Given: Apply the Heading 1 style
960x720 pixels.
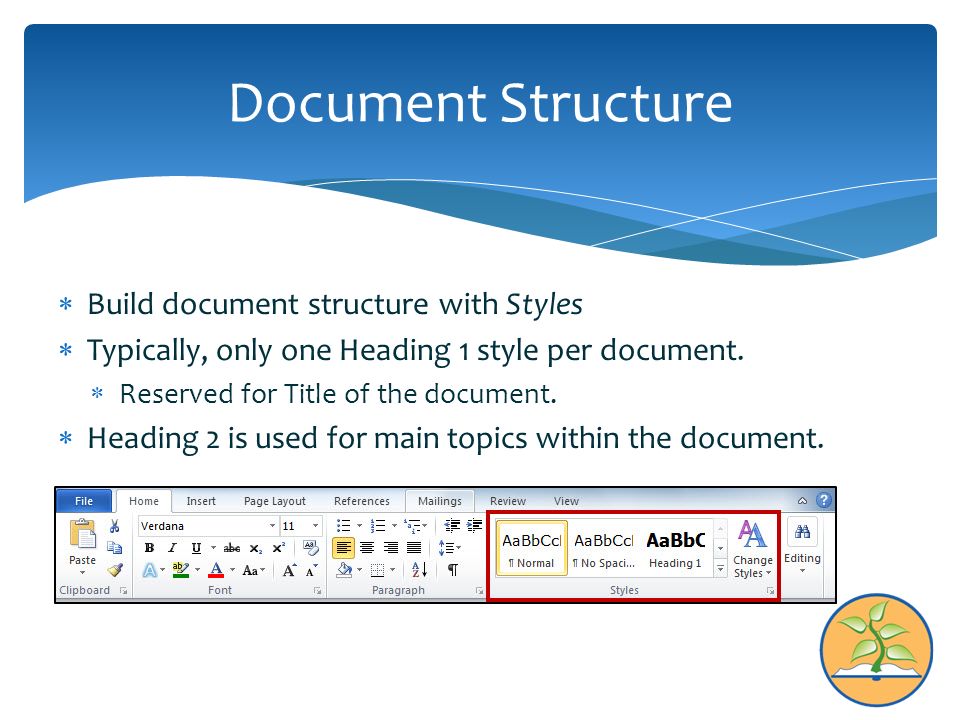Looking at the screenshot, I should click(x=676, y=548).
